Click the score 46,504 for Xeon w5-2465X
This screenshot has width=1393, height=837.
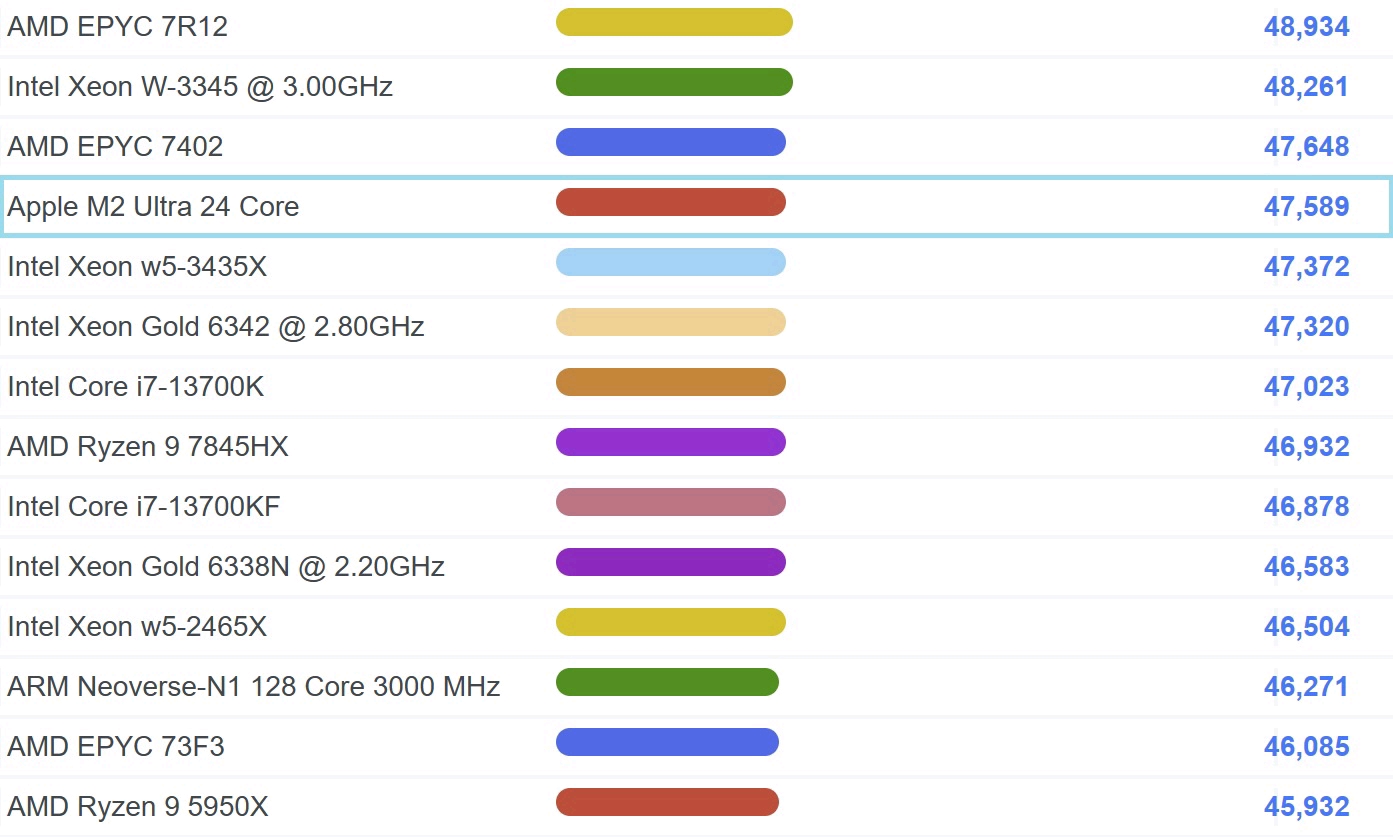(1307, 627)
